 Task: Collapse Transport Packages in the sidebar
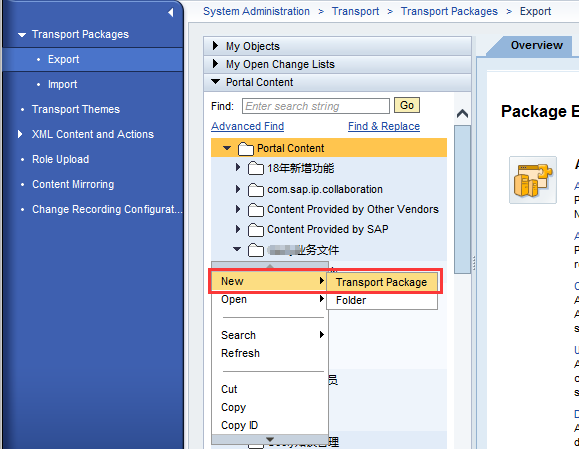coord(22,35)
